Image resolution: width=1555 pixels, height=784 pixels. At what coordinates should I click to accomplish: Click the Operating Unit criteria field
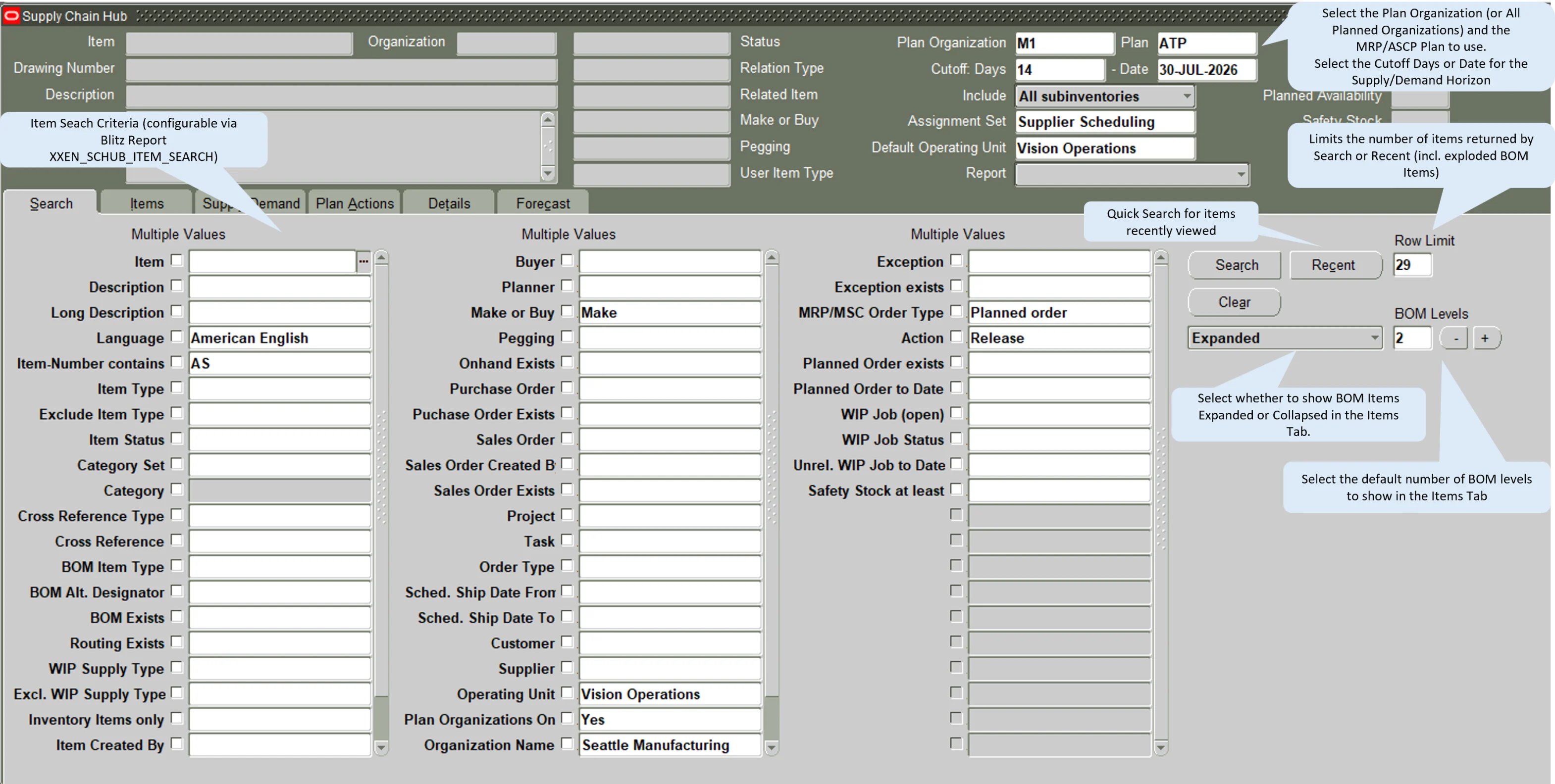click(x=670, y=694)
